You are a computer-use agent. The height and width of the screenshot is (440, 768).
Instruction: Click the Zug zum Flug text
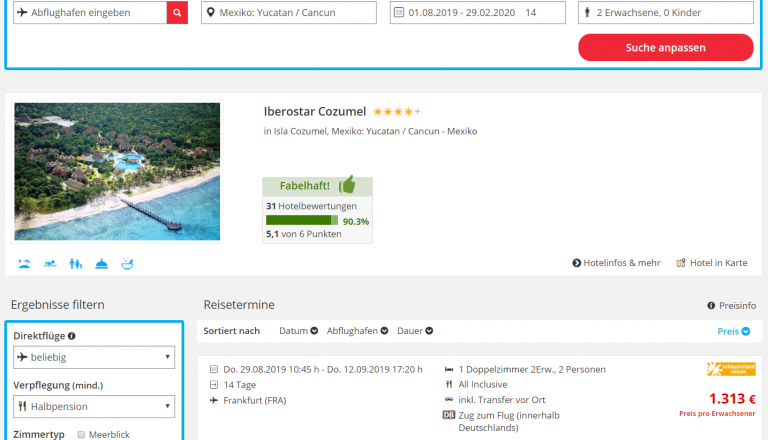(509, 421)
